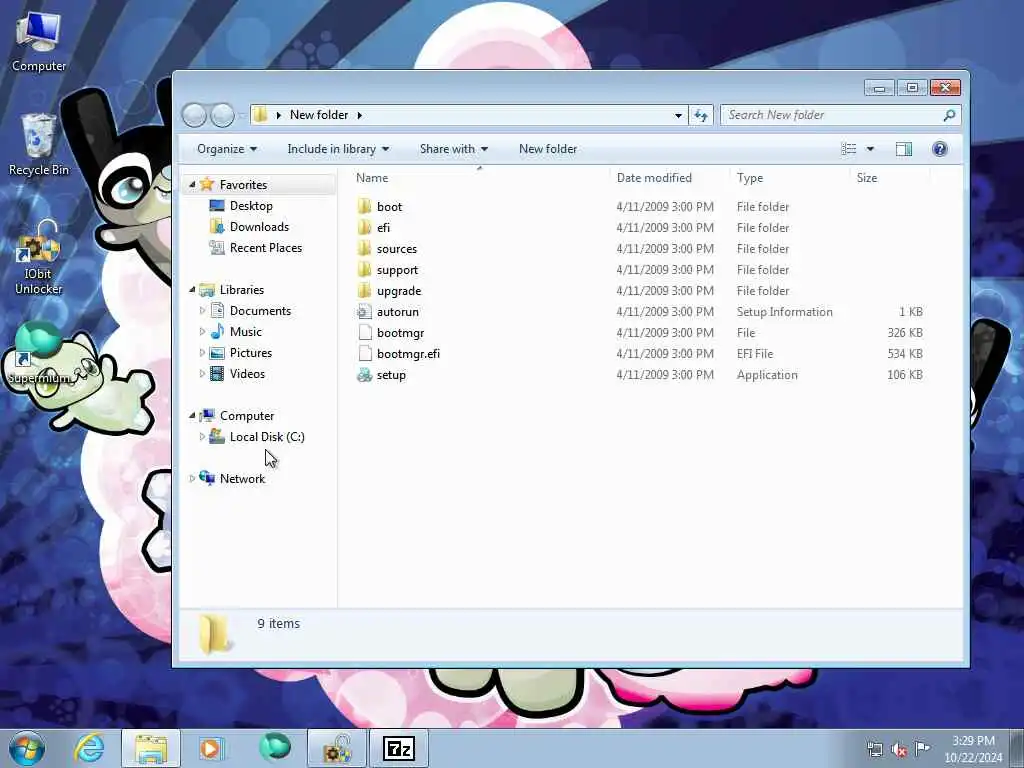Expand the Music library node
1024x768 pixels.
click(x=202, y=332)
